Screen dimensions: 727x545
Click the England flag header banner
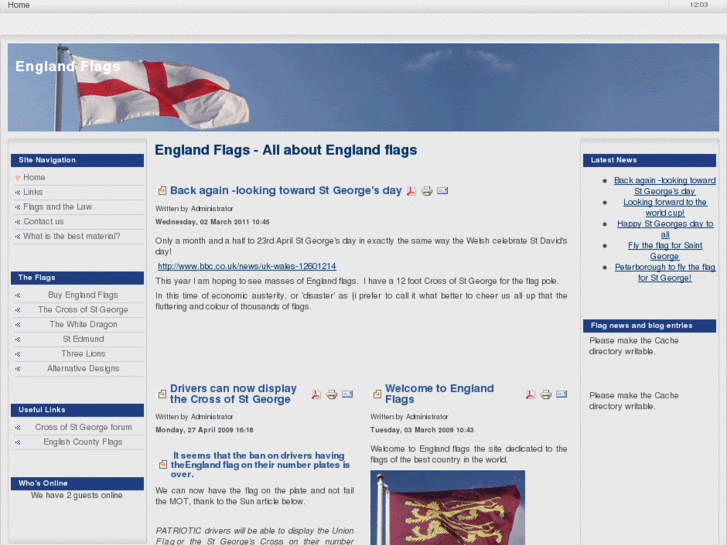pyautogui.click(x=363, y=87)
